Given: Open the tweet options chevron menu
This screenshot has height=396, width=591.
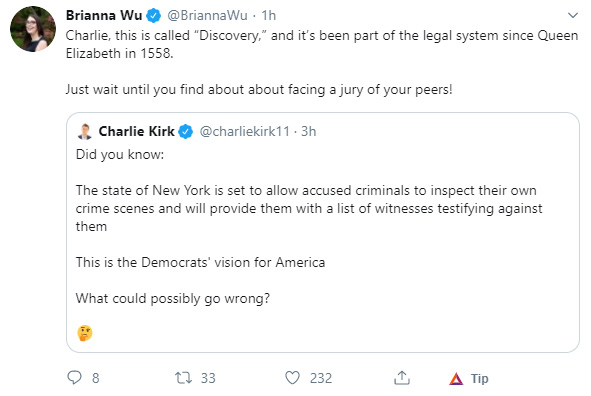Looking at the screenshot, I should [573, 15].
